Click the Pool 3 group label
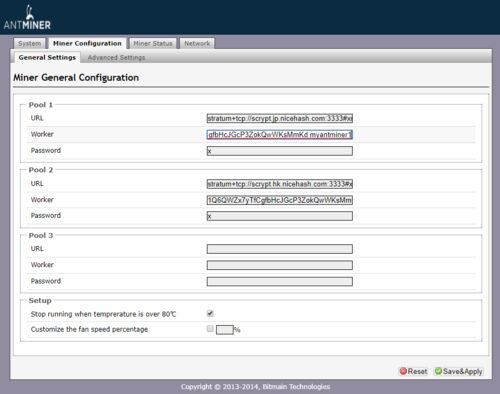The width and height of the screenshot is (500, 394). pos(41,235)
